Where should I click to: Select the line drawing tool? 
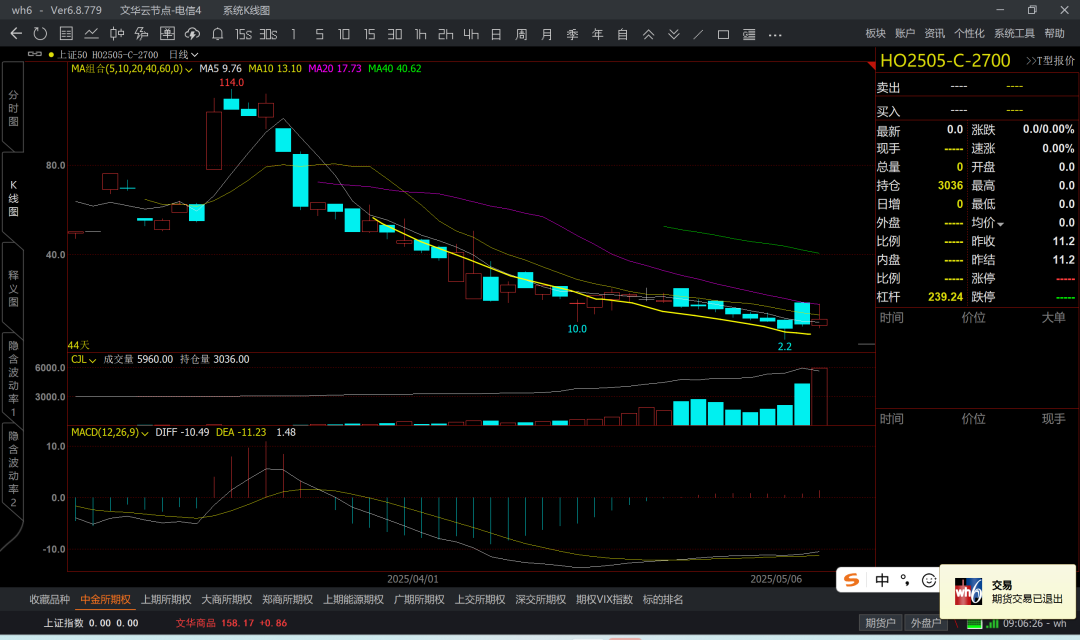point(698,34)
